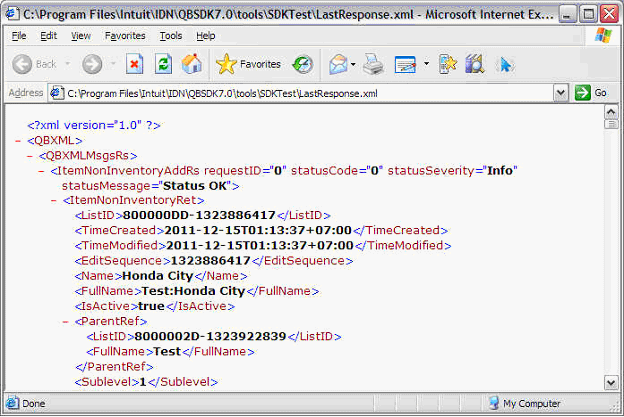The image size is (624, 417).
Task: Collapse the ParentRef node
Action: pos(66,322)
